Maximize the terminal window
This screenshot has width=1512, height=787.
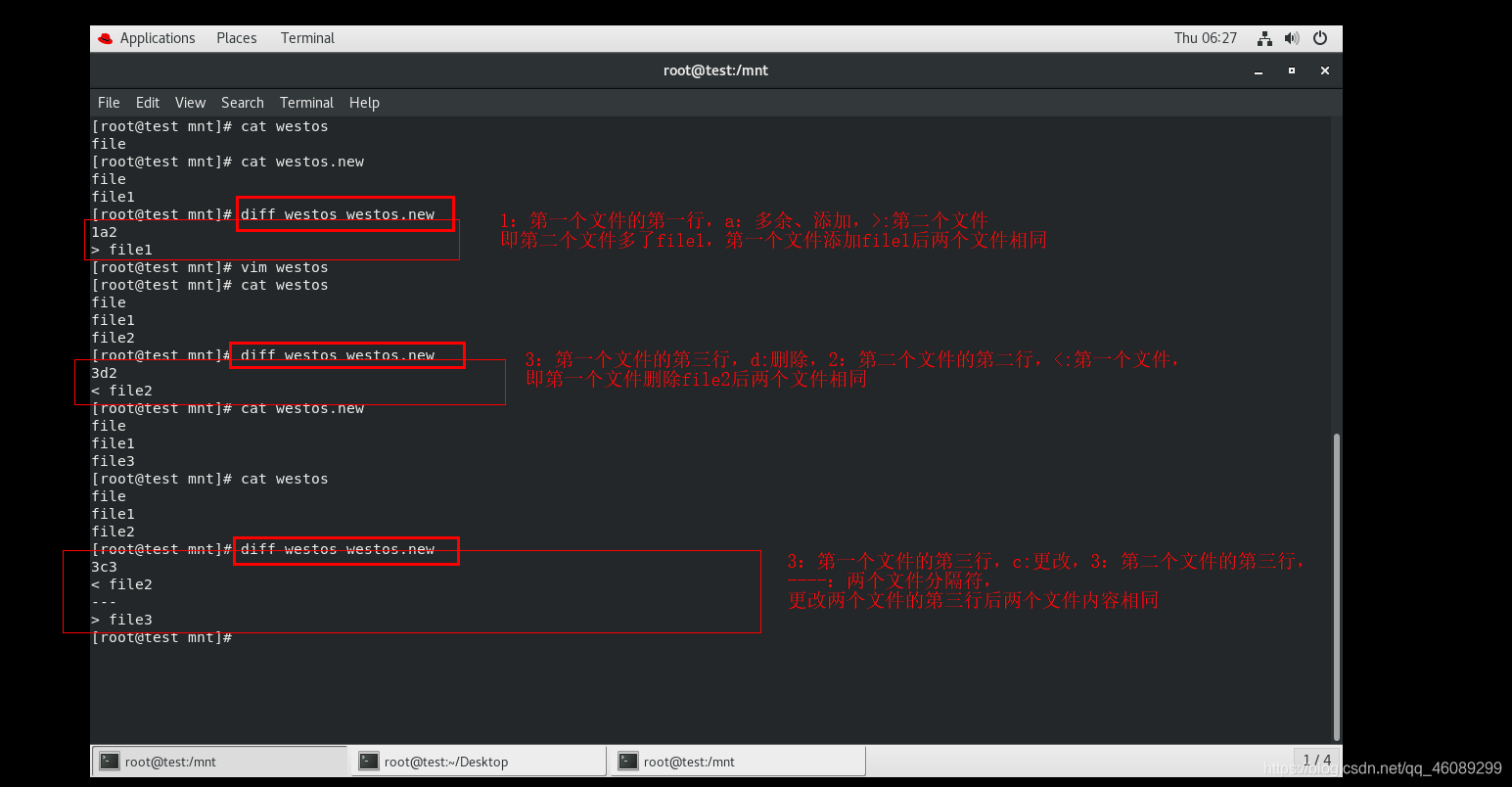(1292, 70)
